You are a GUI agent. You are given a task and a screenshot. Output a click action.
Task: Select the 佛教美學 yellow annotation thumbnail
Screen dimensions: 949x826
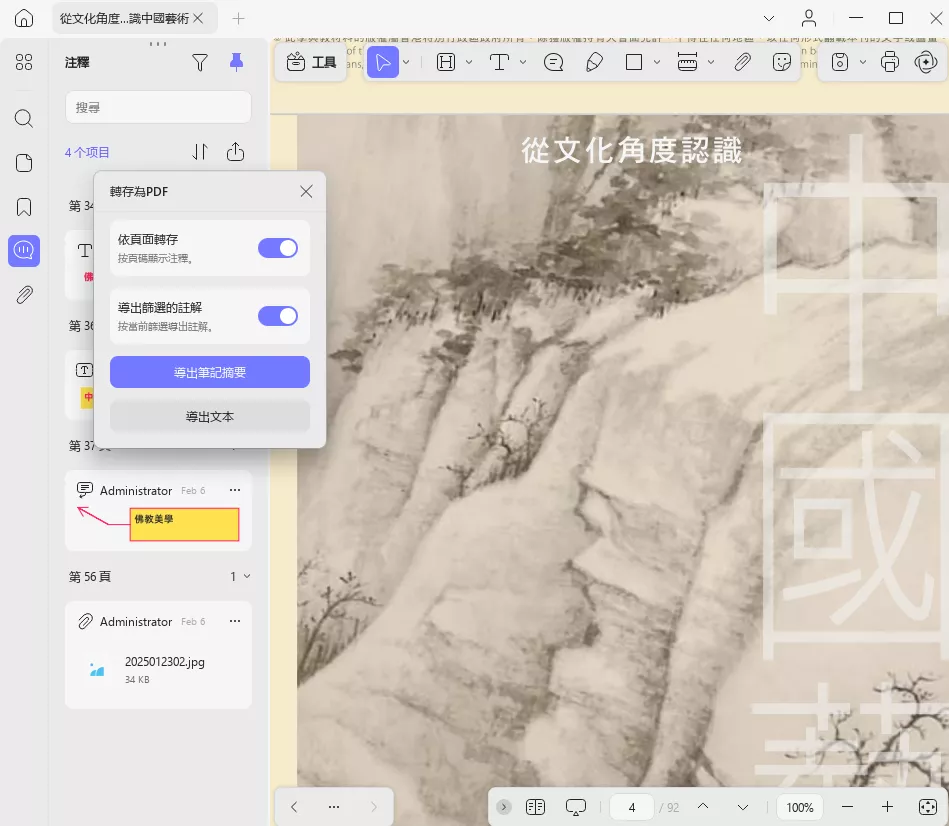click(185, 524)
